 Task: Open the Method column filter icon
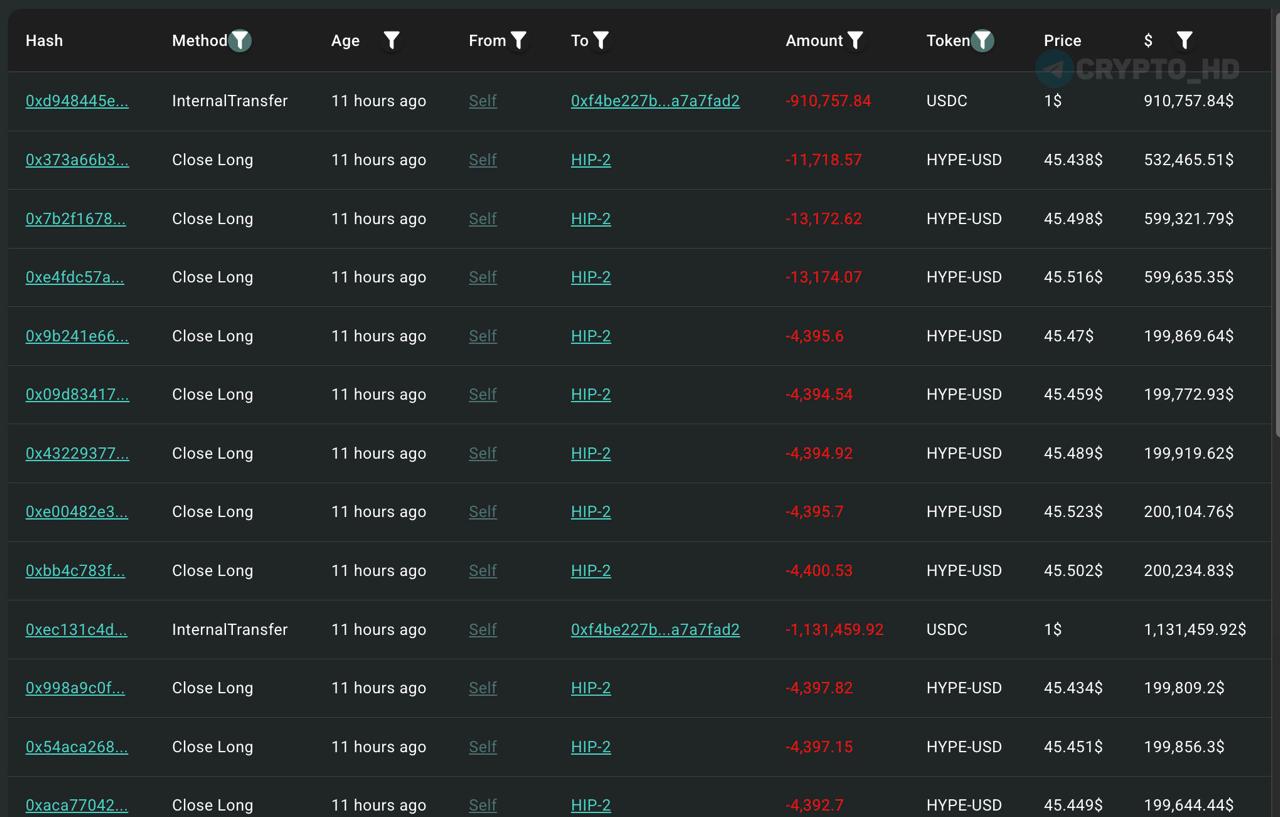(240, 41)
